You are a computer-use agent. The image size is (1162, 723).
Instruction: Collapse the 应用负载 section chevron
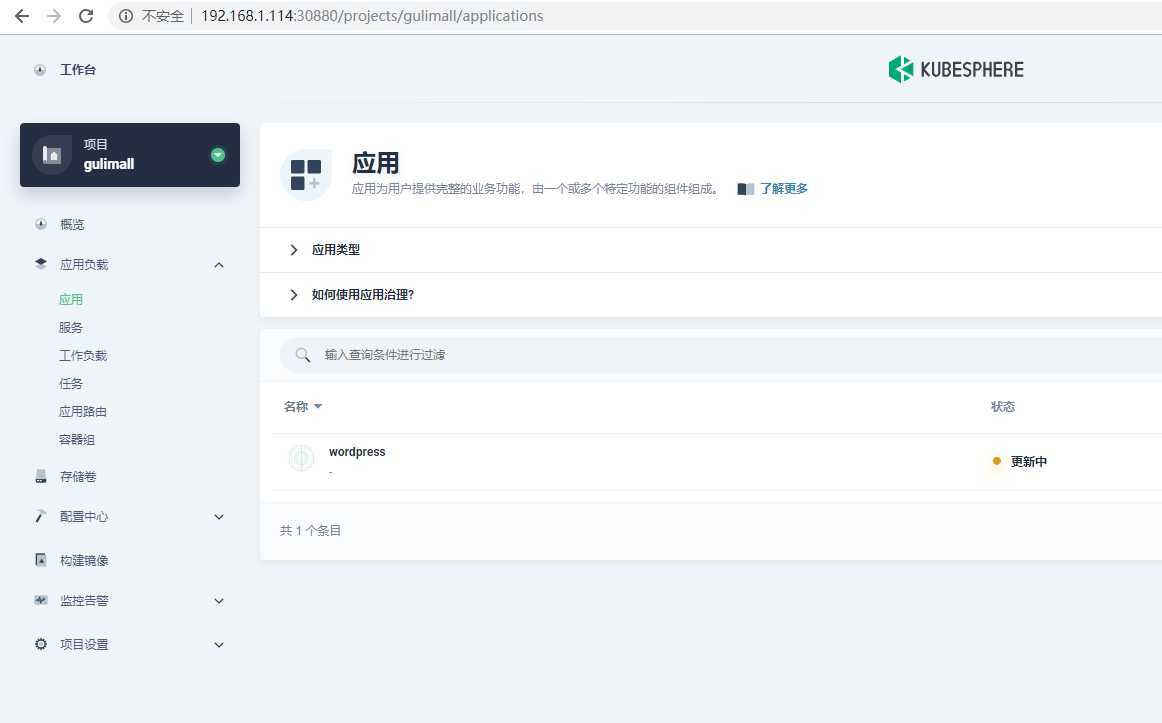tap(219, 265)
